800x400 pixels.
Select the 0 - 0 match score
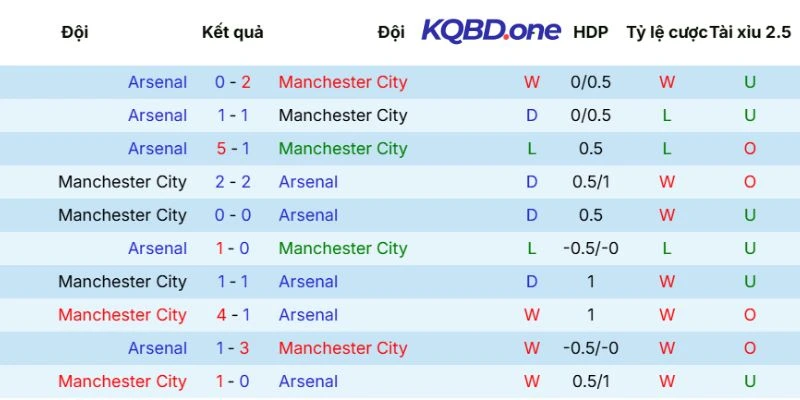233,215
